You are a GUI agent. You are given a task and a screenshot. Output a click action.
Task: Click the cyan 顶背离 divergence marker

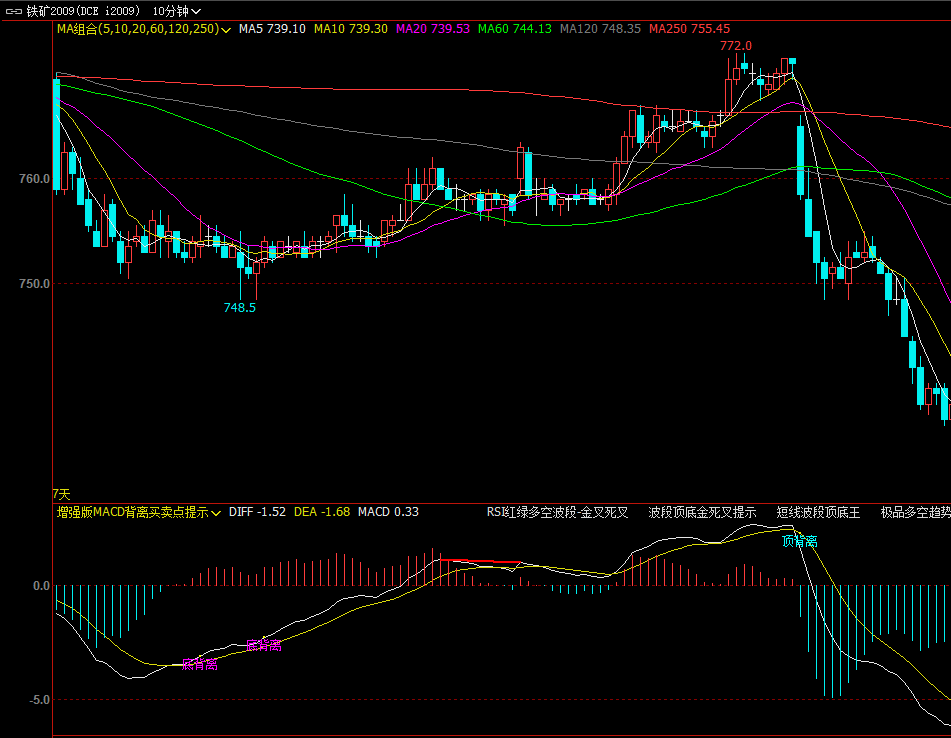pyautogui.click(x=799, y=541)
